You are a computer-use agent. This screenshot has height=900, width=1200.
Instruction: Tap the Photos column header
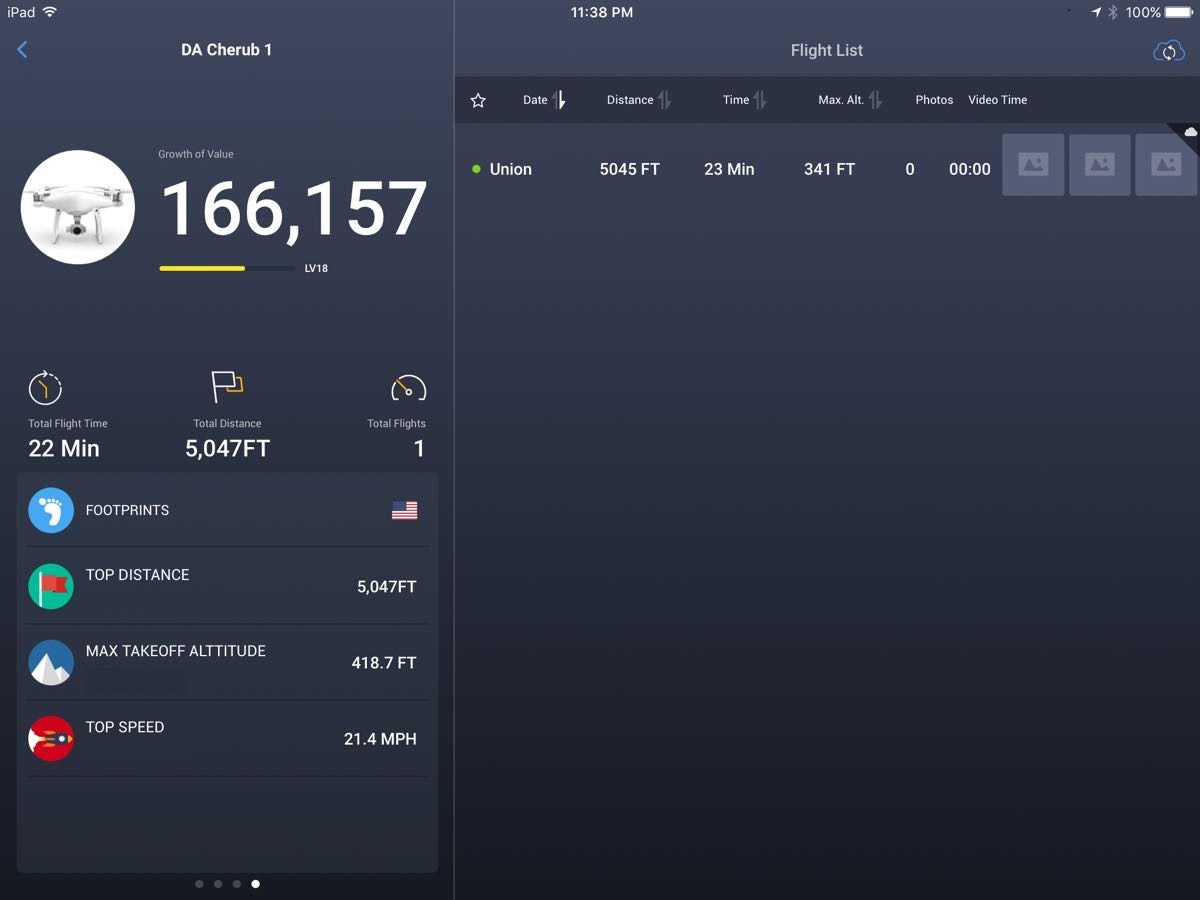coord(934,100)
